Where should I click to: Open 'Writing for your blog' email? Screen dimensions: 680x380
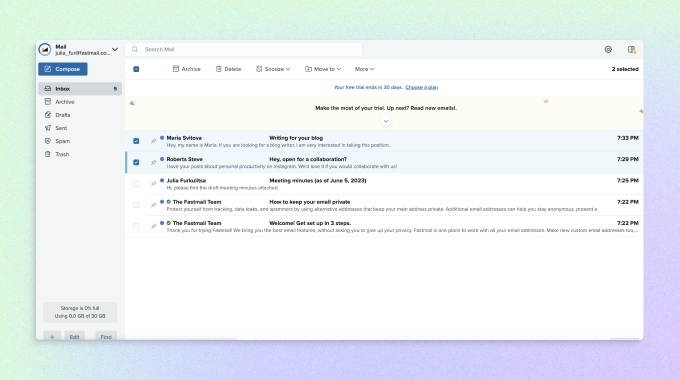click(x=385, y=141)
